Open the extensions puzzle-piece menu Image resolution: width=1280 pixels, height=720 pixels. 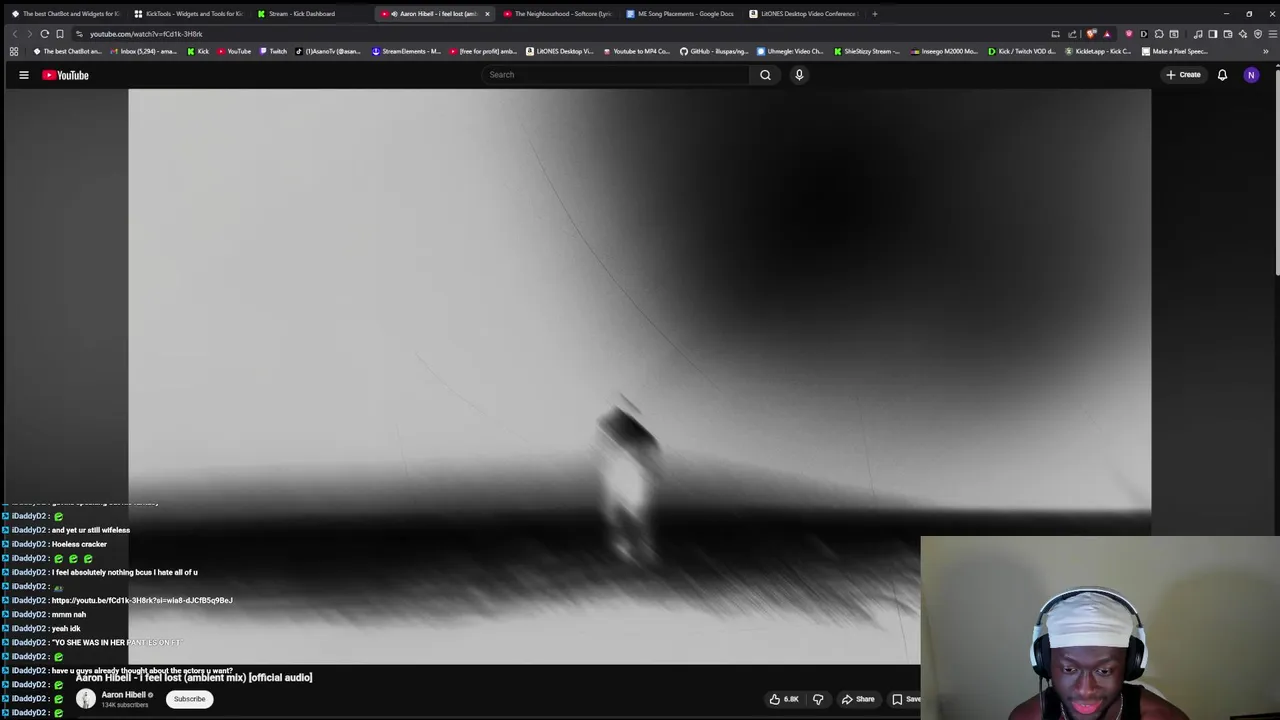(x=1159, y=34)
